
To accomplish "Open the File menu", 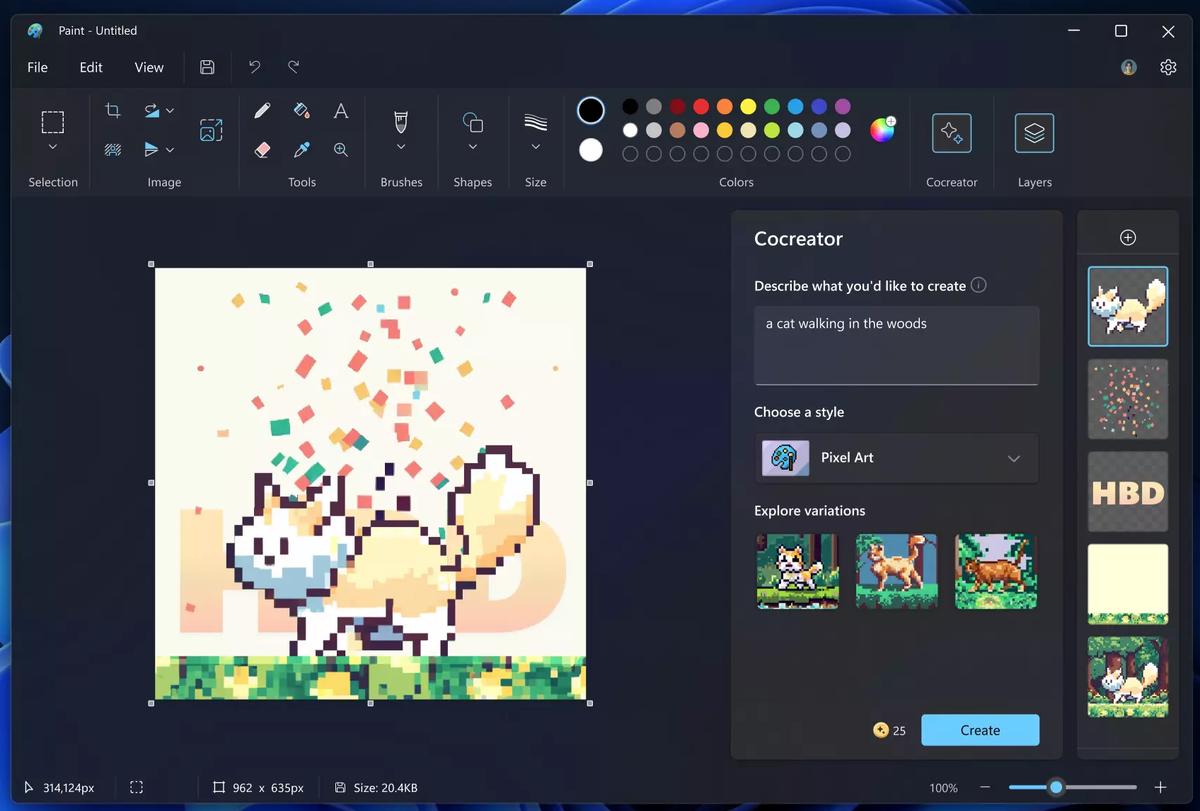I will click(x=37, y=67).
